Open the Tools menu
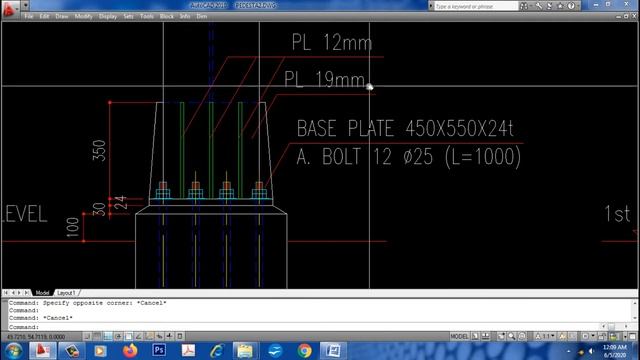The width and height of the screenshot is (640, 360). pyautogui.click(x=147, y=16)
